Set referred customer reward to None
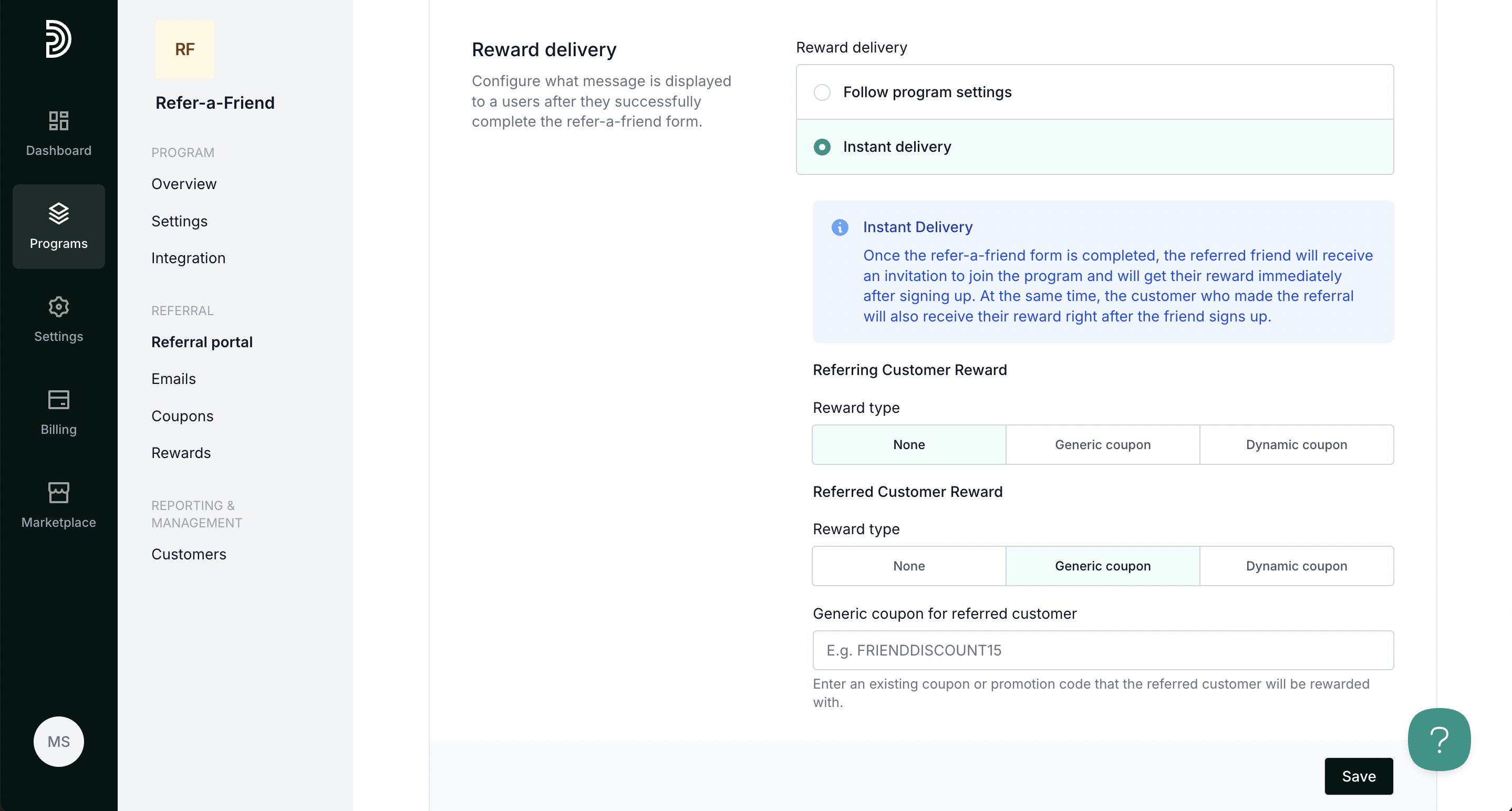The width and height of the screenshot is (1512, 811). click(x=908, y=566)
